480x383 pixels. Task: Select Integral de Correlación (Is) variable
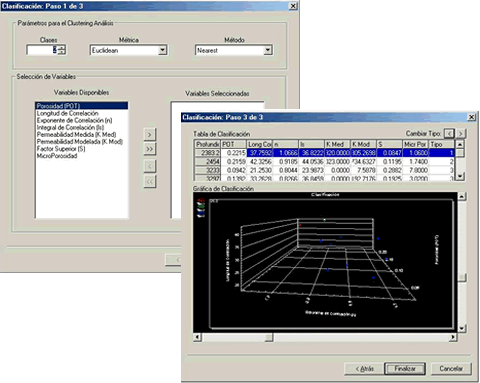pos(70,127)
